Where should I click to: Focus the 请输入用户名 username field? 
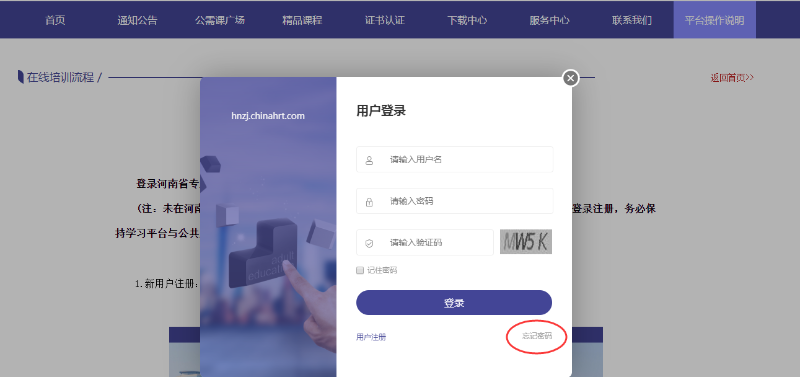click(x=454, y=160)
